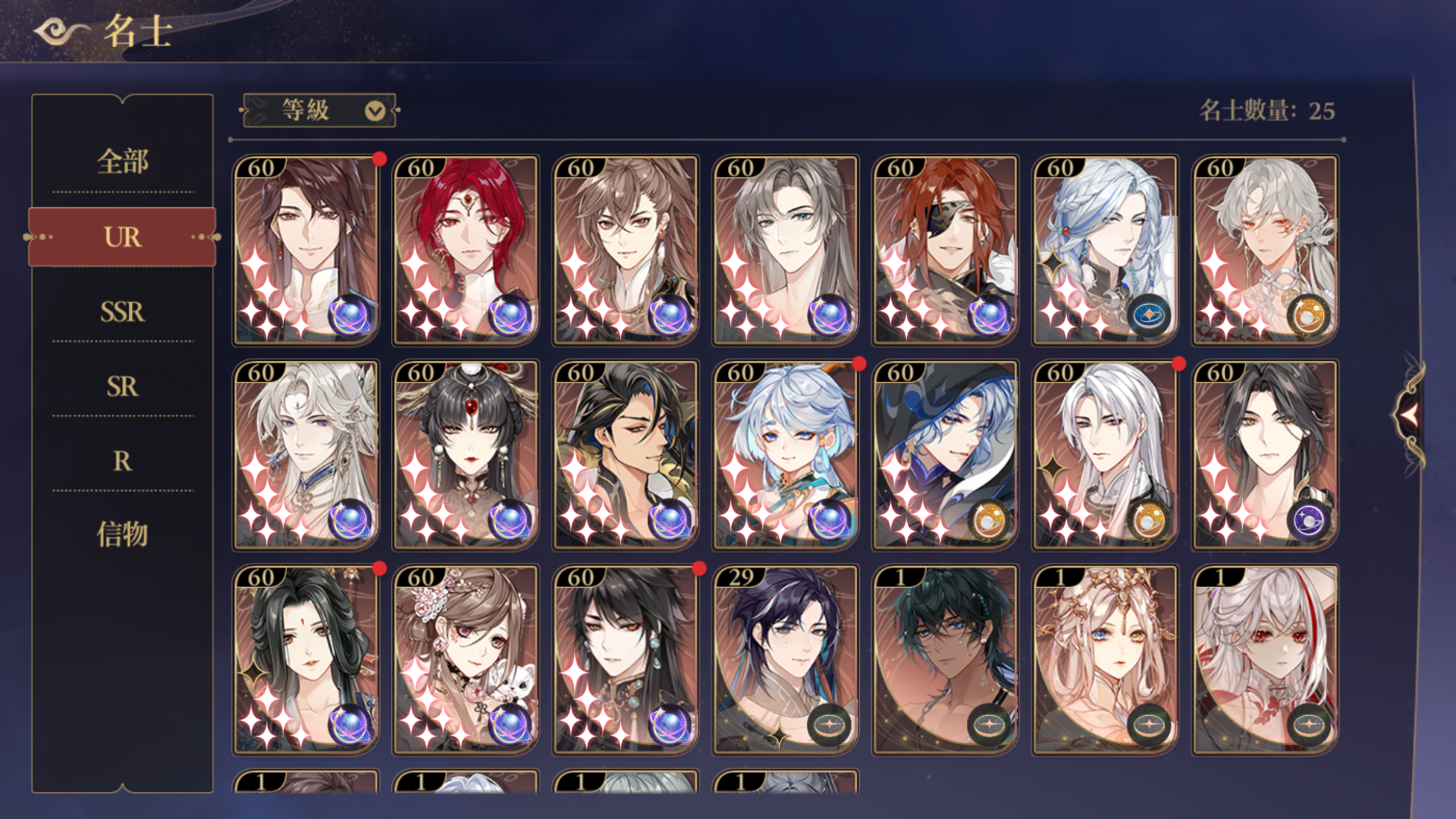Screen dimensions: 1456x819
Task: Click the grey compass icon on the level 29 card
Action: (829, 725)
